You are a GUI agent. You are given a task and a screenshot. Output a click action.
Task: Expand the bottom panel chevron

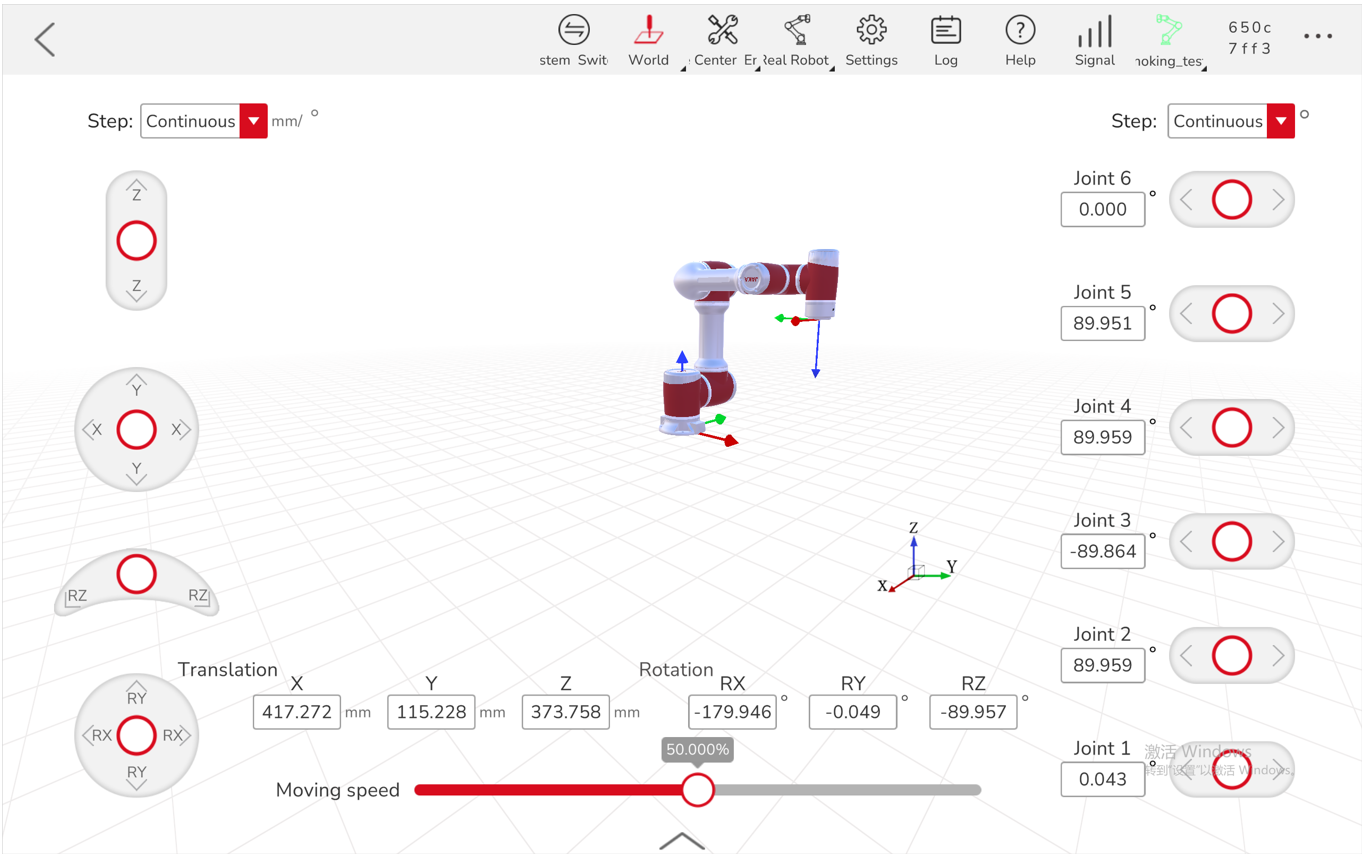coord(681,842)
